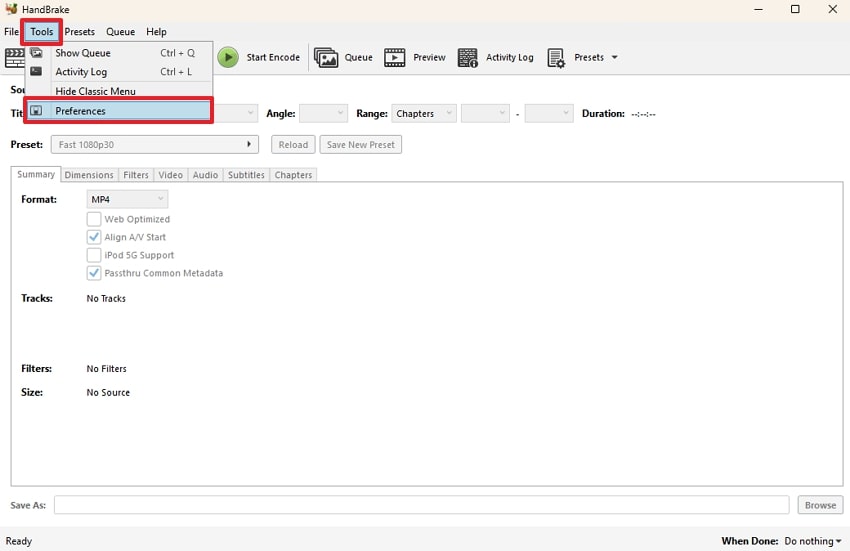Expand the Fast 1080p30 preset selector
Screen dimensions: 850x551
point(154,144)
